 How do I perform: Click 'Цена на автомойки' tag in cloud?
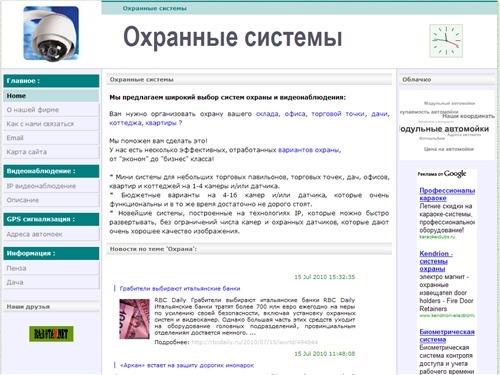[449, 149]
